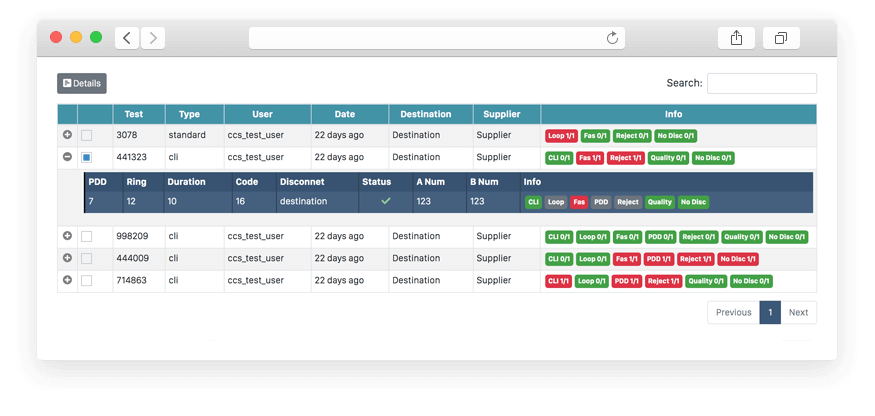Expand the row for test 714863
875x416 pixels.
(67, 280)
